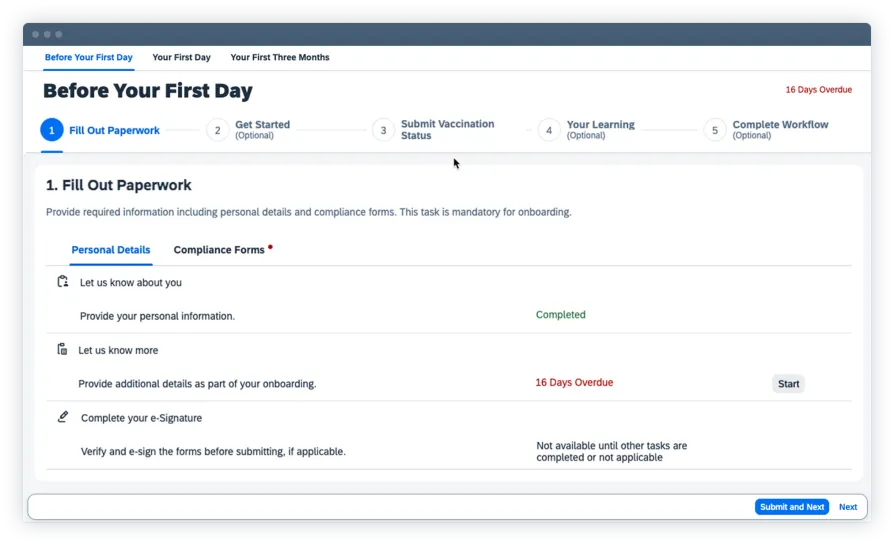Click the red 16 Days Overdue header notice
The image size is (894, 545).
(819, 90)
